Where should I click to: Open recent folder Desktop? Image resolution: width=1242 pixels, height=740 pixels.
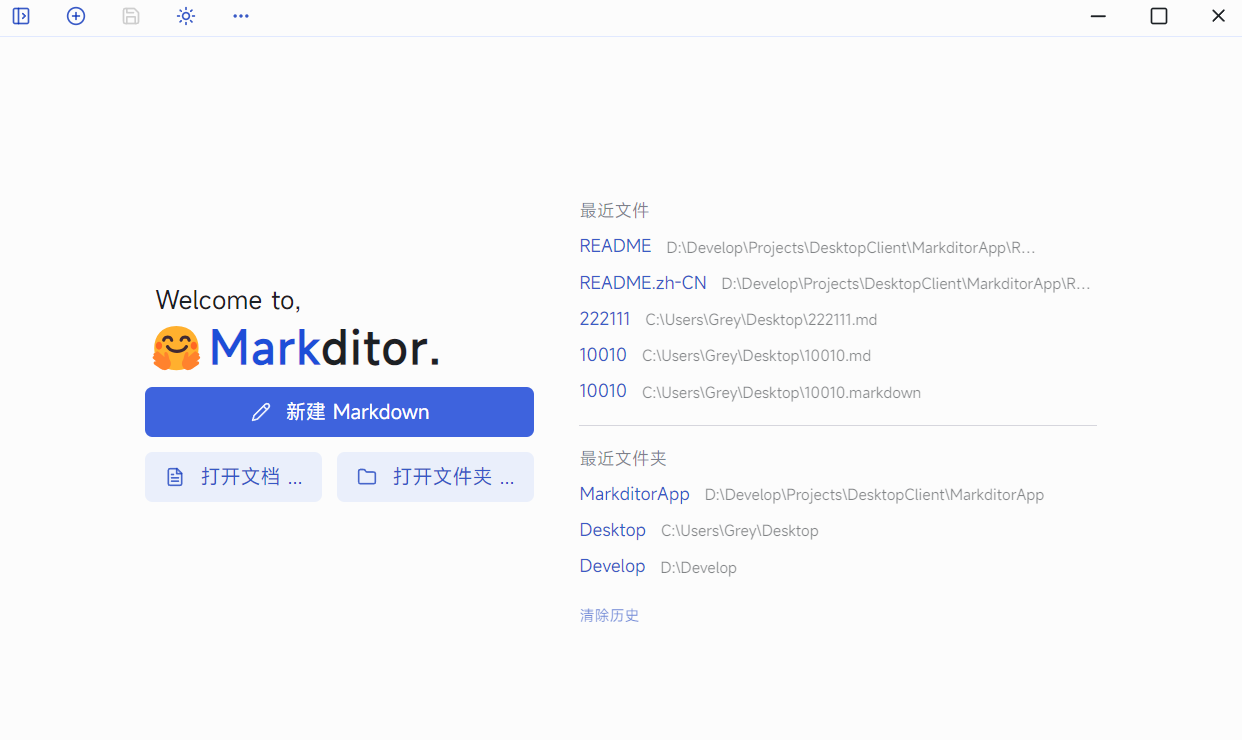(613, 530)
